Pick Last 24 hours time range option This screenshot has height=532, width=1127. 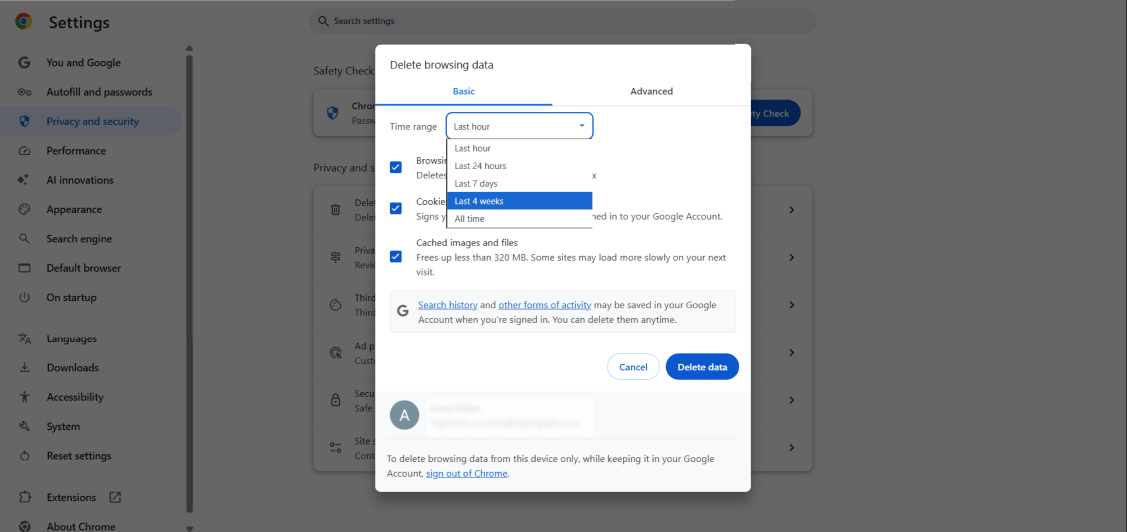[x=520, y=166]
